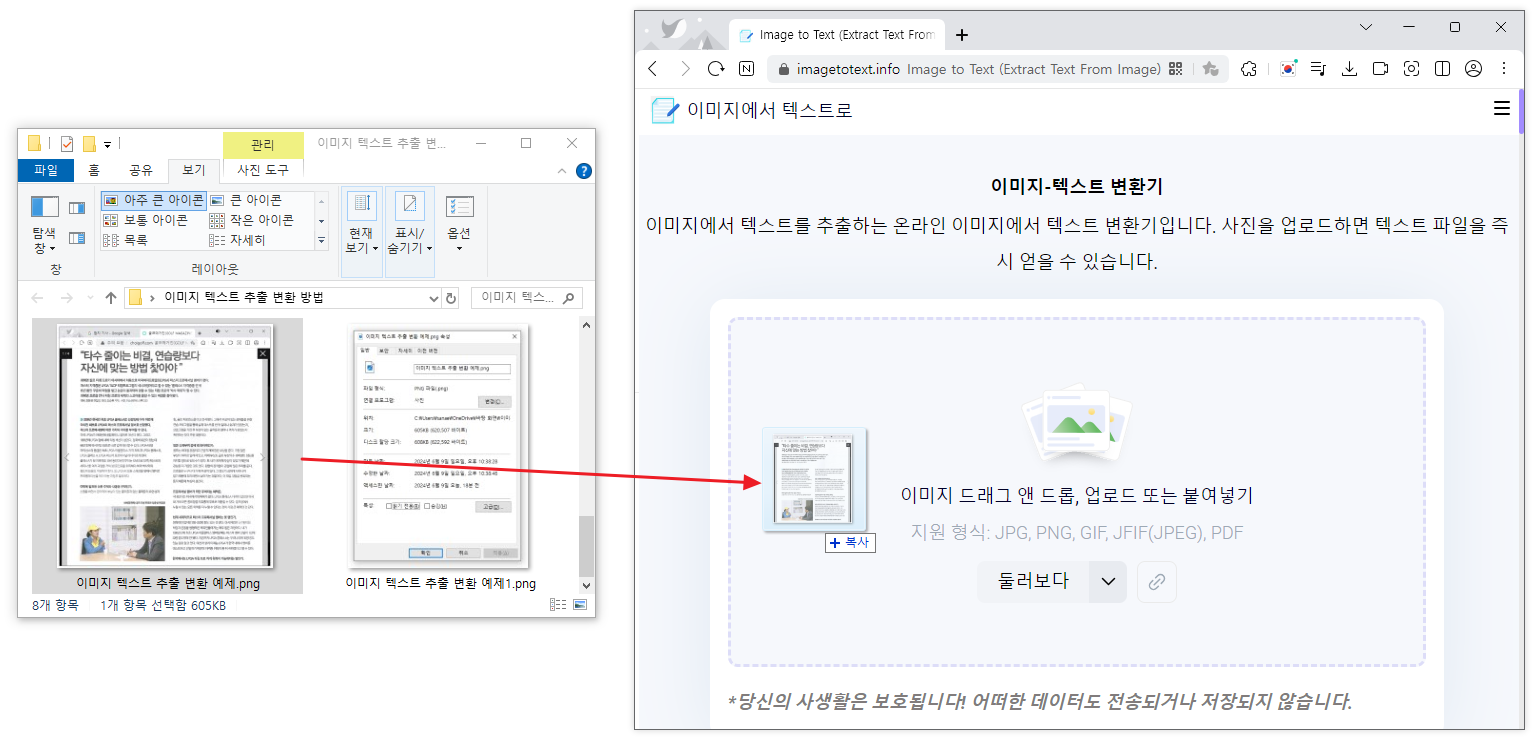This screenshot has height=742, width=1535.
Task: Click the video capture icon in browser toolbar
Action: click(1380, 69)
